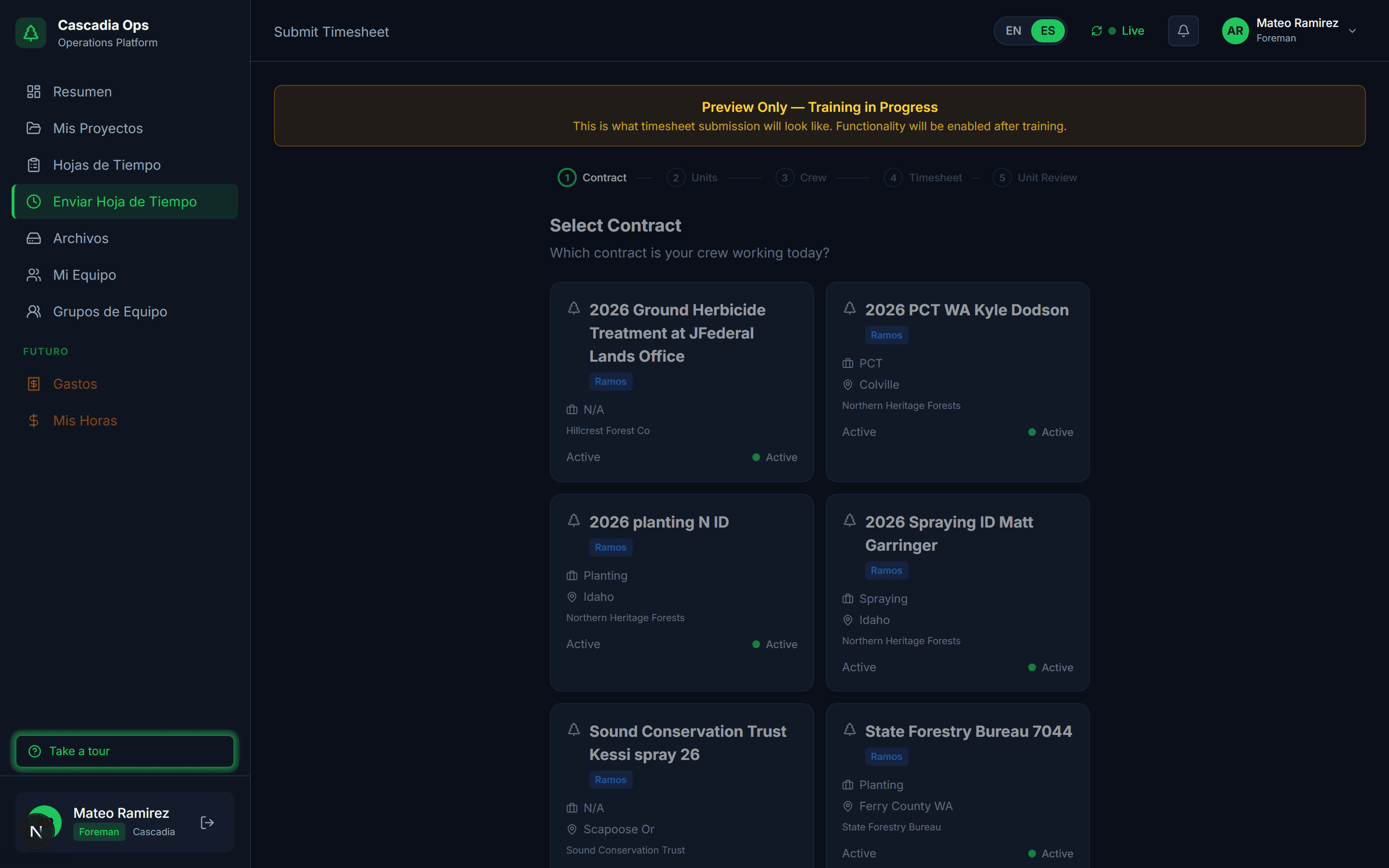
Task: Log out using the sidebar exit icon
Action: 207,823
